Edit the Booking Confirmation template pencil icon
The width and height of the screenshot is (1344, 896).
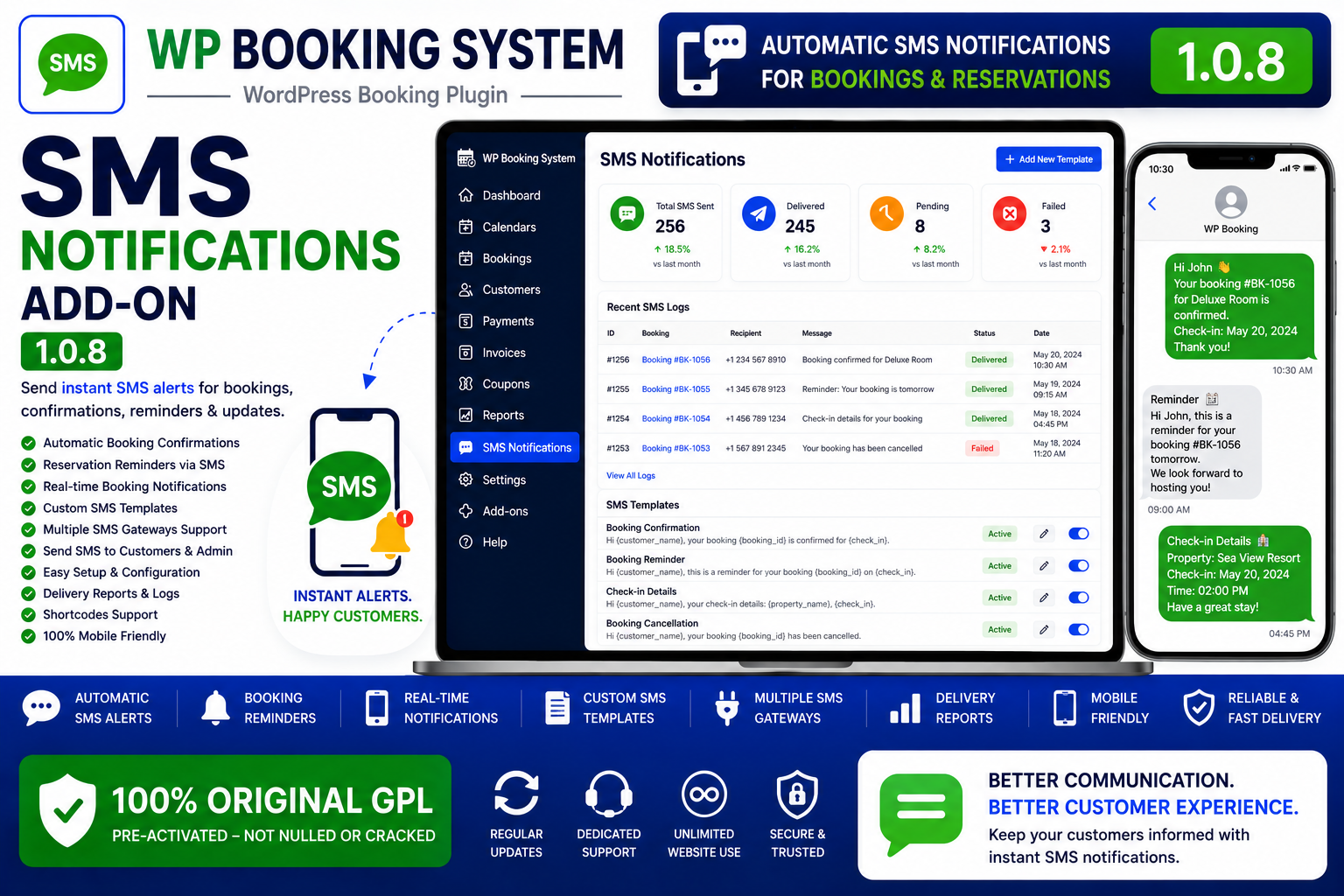click(x=1044, y=534)
